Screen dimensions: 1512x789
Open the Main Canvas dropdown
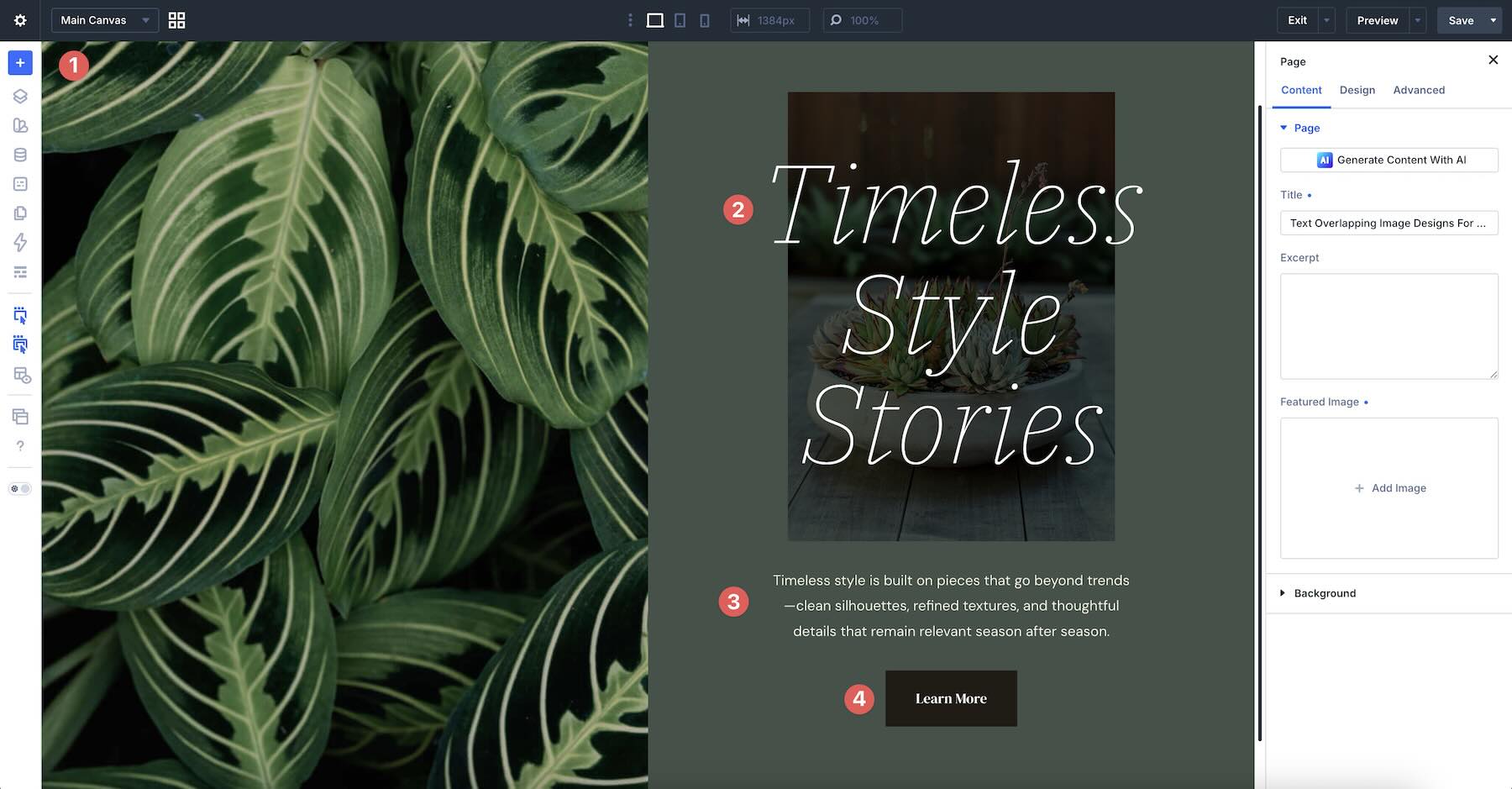point(105,20)
